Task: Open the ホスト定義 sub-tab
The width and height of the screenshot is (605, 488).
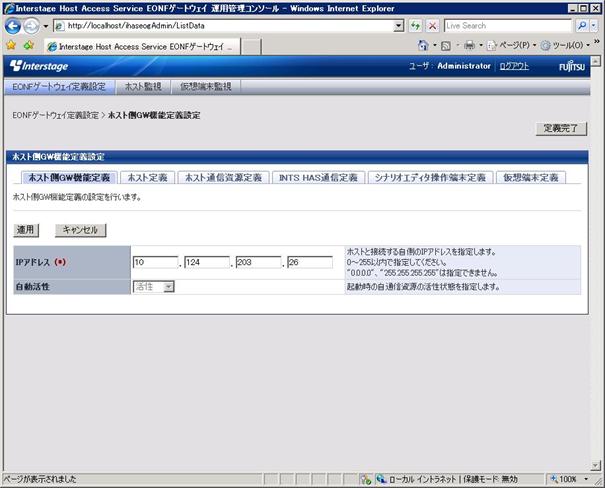Action: (147, 177)
